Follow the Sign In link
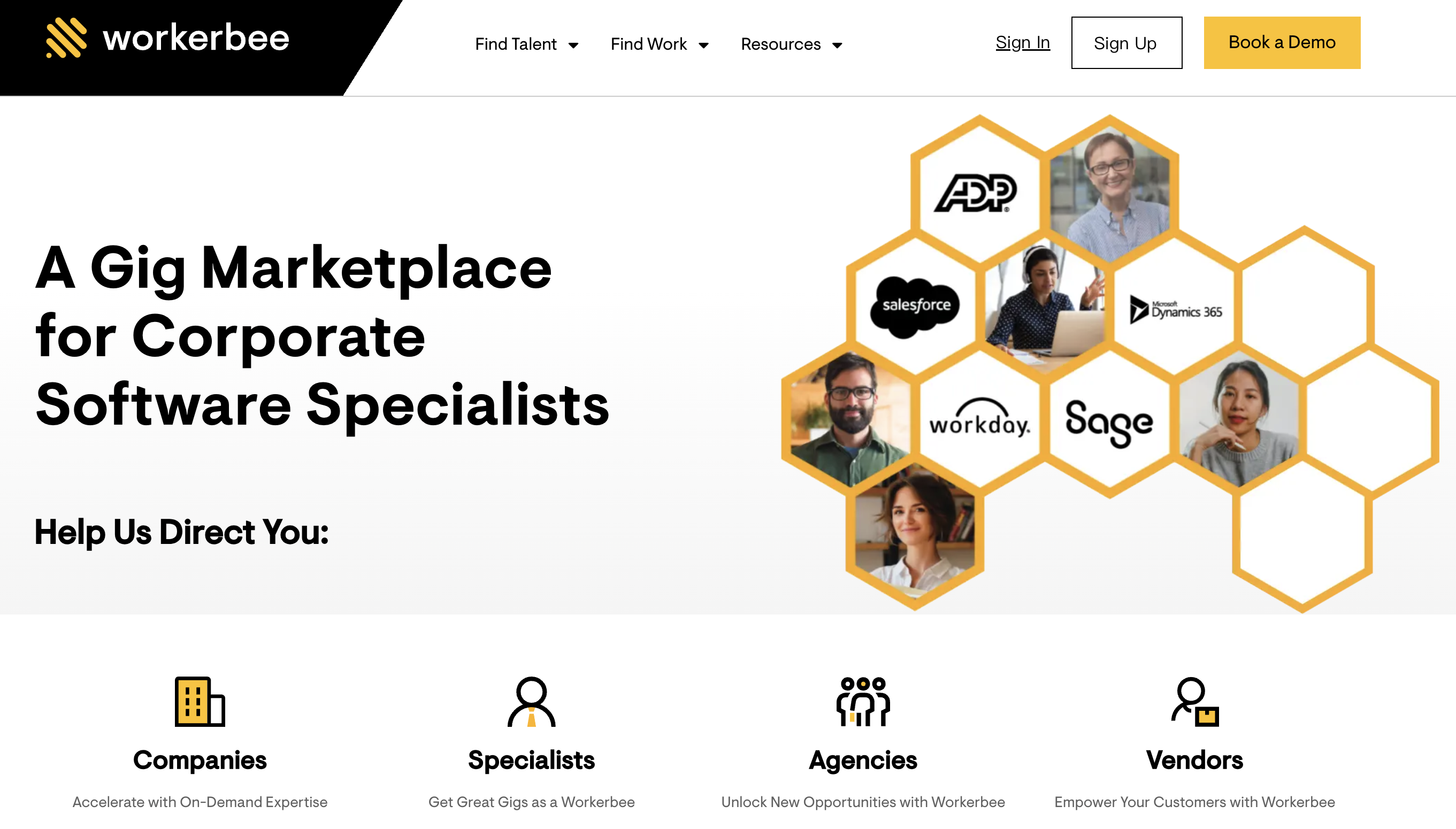The width and height of the screenshot is (1456, 829). 1023,43
